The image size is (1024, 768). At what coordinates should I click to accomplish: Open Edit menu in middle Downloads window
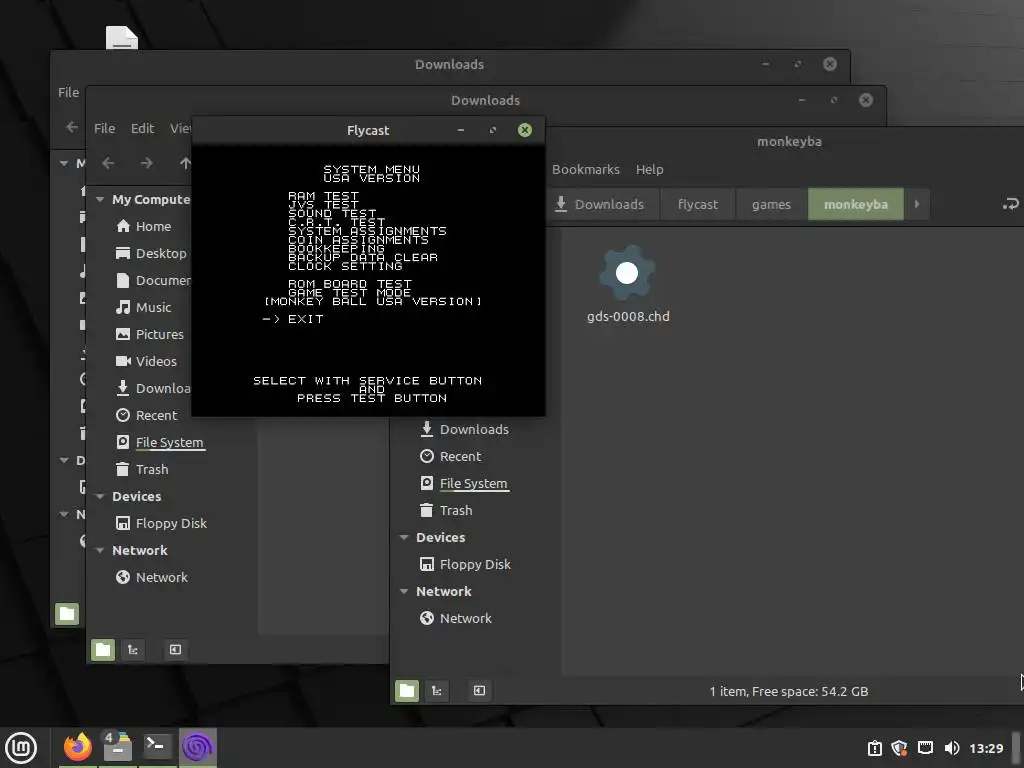coord(142,129)
